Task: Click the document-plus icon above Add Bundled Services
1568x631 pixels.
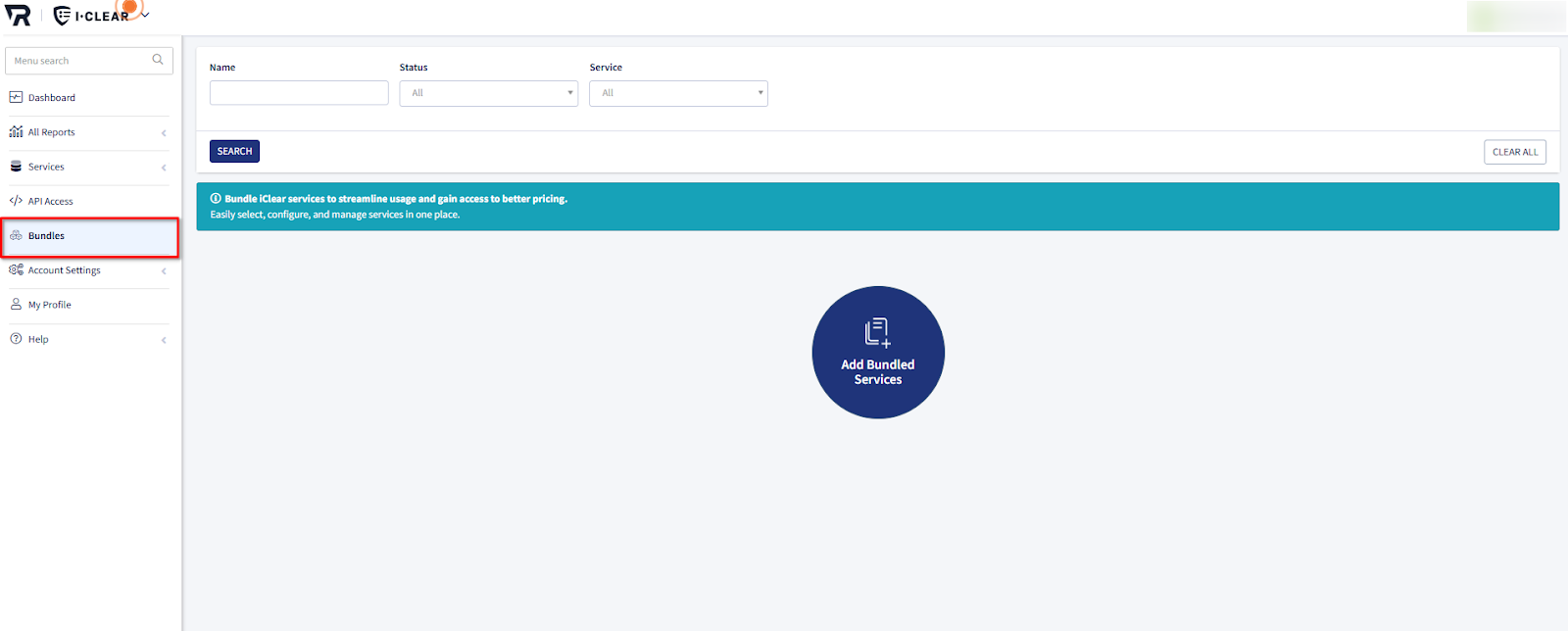Action: pyautogui.click(x=877, y=333)
